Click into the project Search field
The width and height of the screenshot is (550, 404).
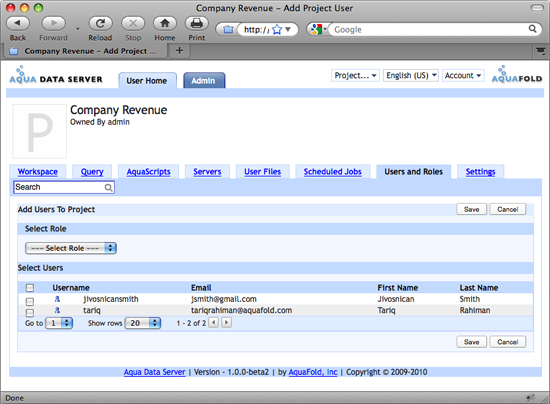click(64, 187)
